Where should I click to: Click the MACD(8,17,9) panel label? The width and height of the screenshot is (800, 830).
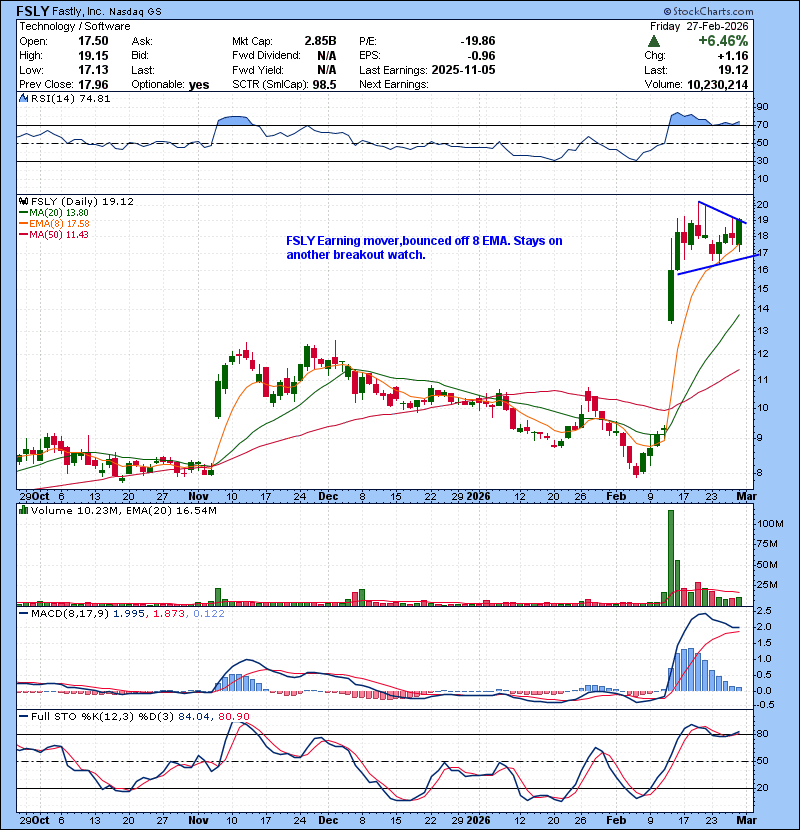(x=71, y=614)
